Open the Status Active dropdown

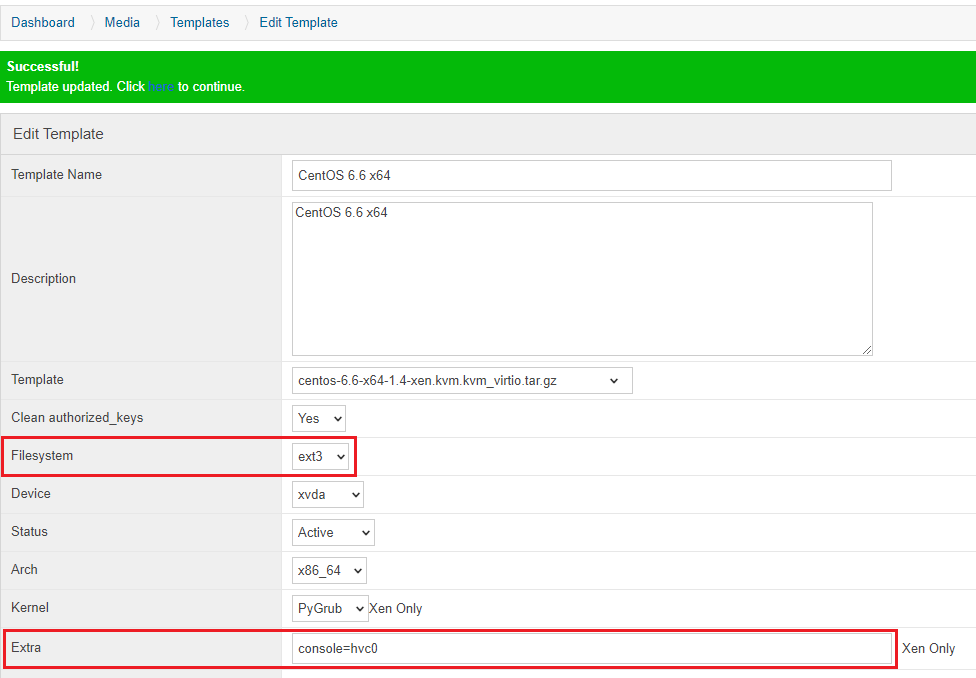click(333, 532)
